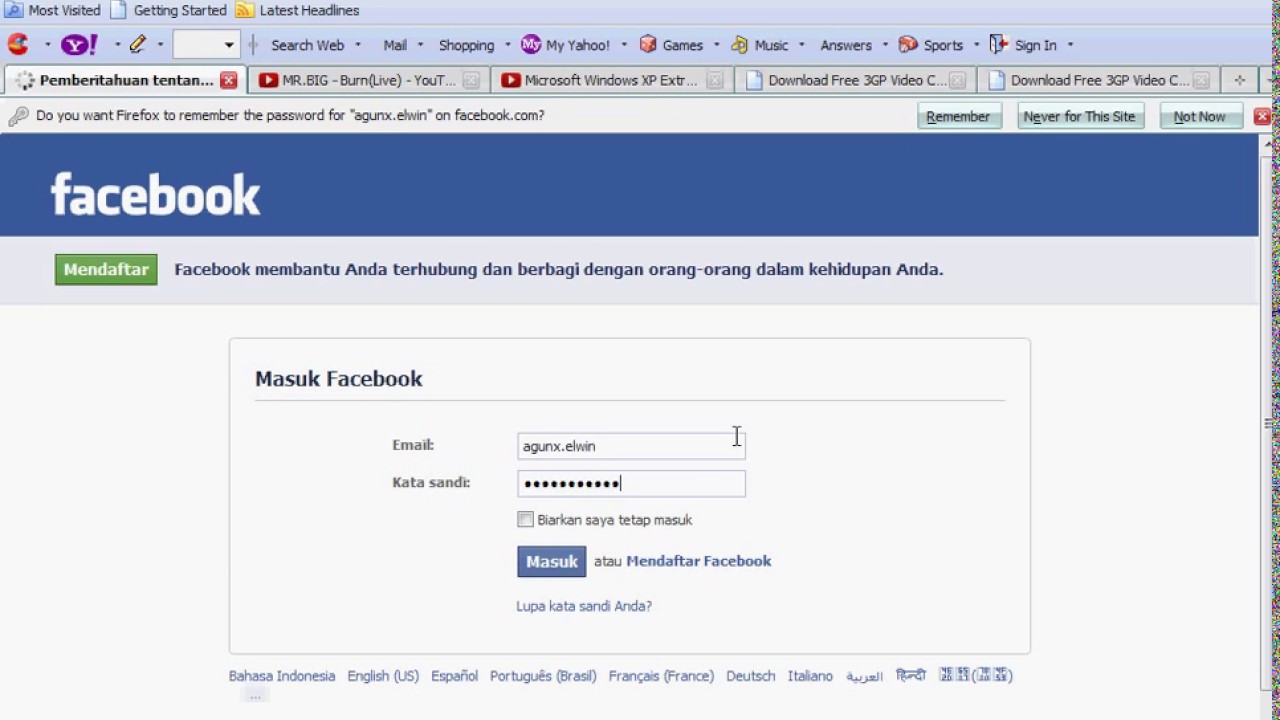Check Biarkan saya tetap masuk checkbox
This screenshot has height=720, width=1280.
tap(525, 519)
